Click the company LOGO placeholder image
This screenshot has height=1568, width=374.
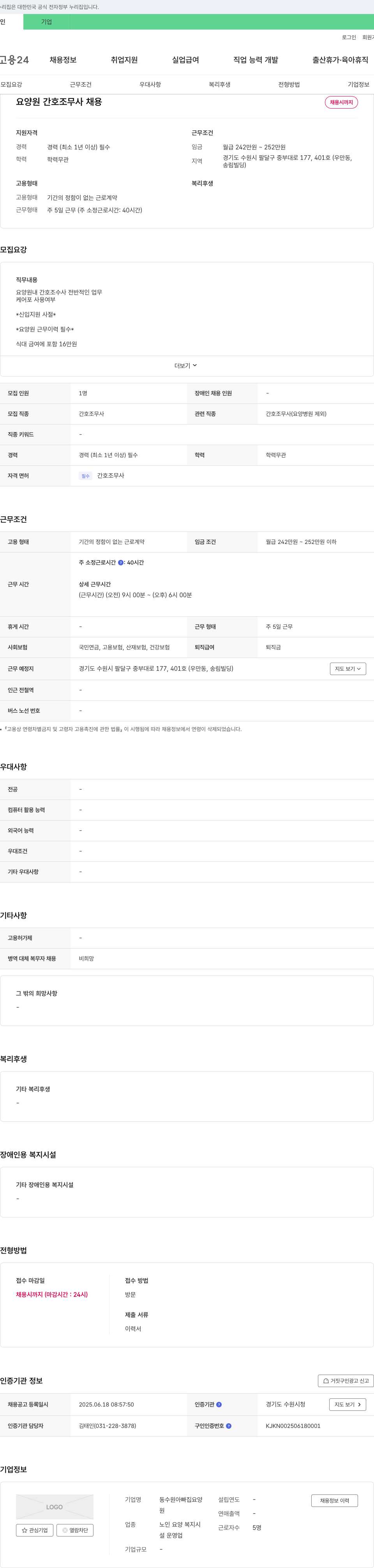55,1507
